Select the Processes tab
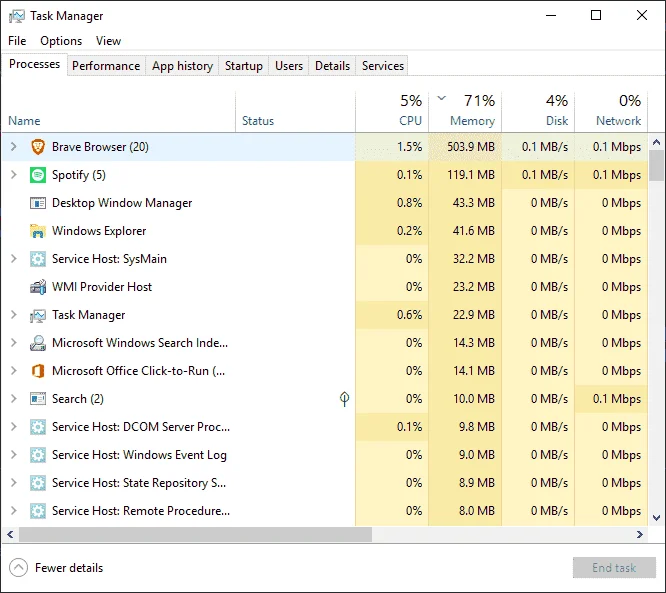This screenshot has width=666, height=593. pyautogui.click(x=34, y=64)
